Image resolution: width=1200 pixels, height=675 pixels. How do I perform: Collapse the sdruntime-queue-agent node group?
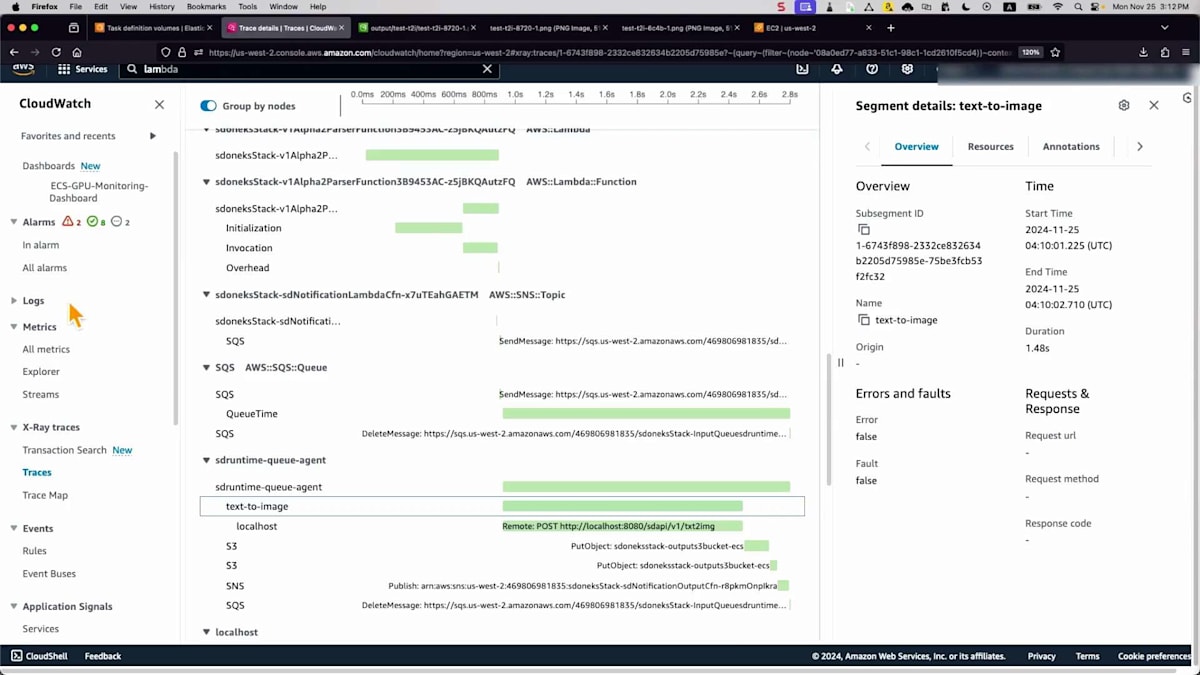[x=207, y=461]
